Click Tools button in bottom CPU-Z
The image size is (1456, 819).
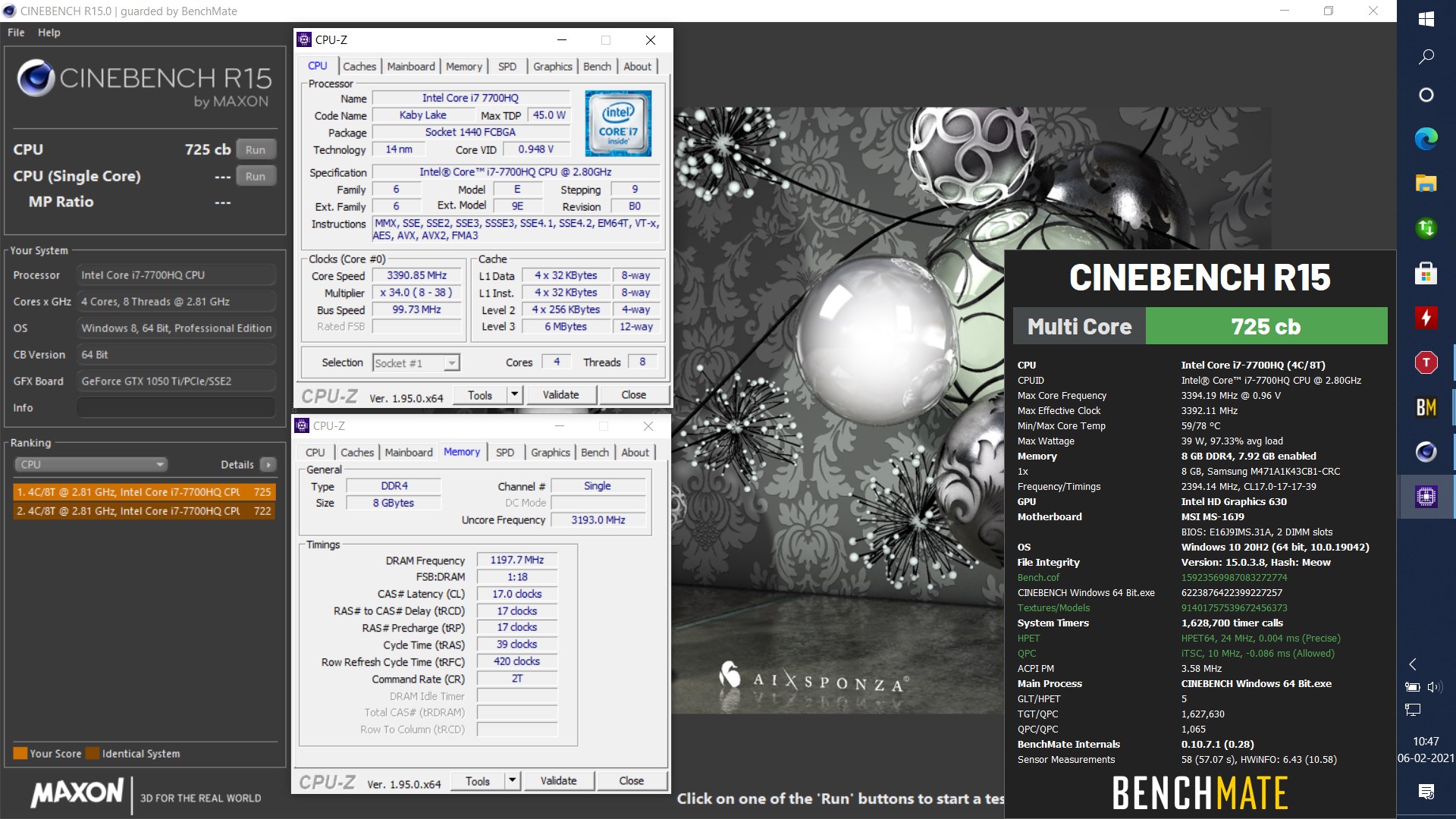point(478,781)
